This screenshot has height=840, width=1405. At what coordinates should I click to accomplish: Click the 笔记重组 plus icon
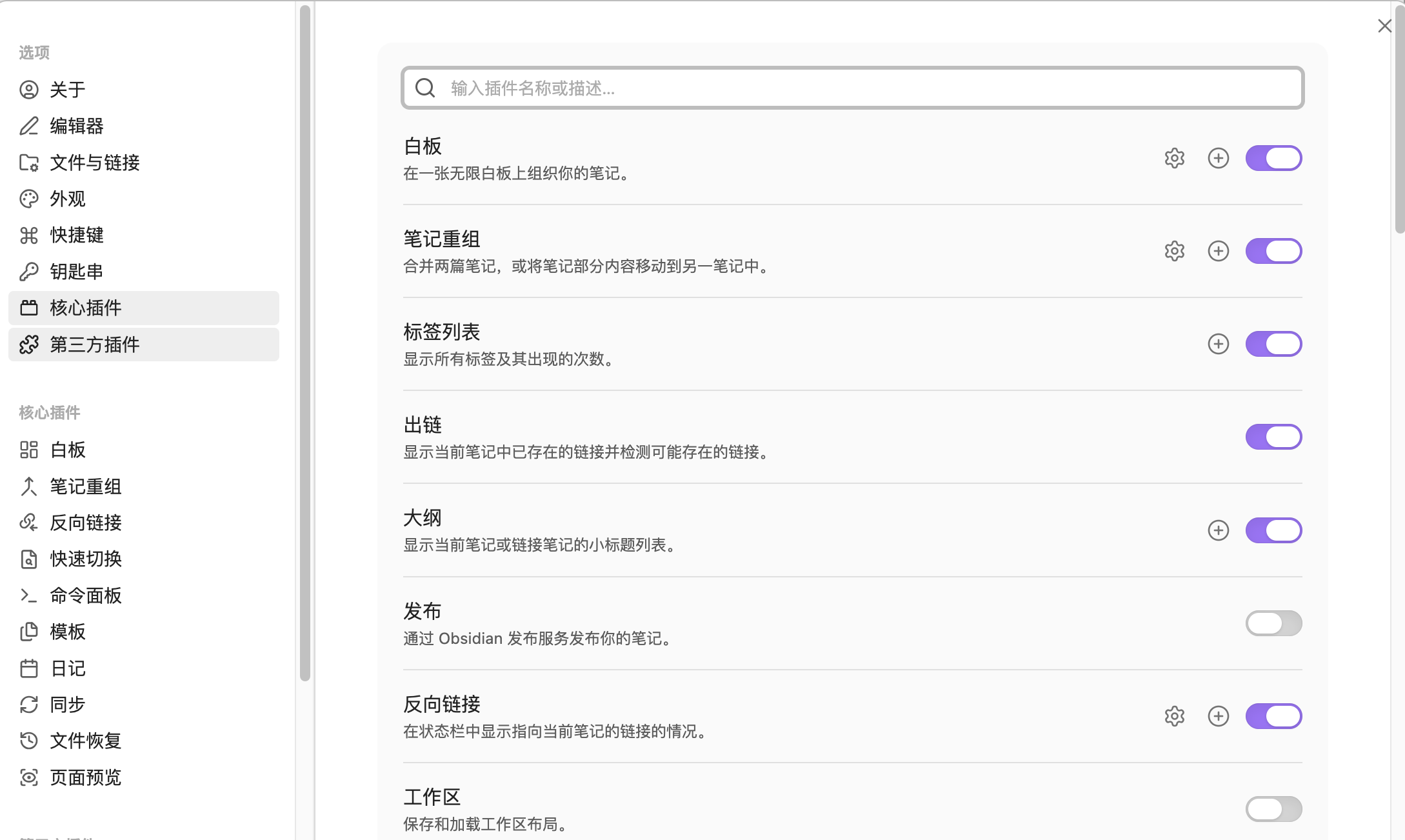click(x=1218, y=251)
